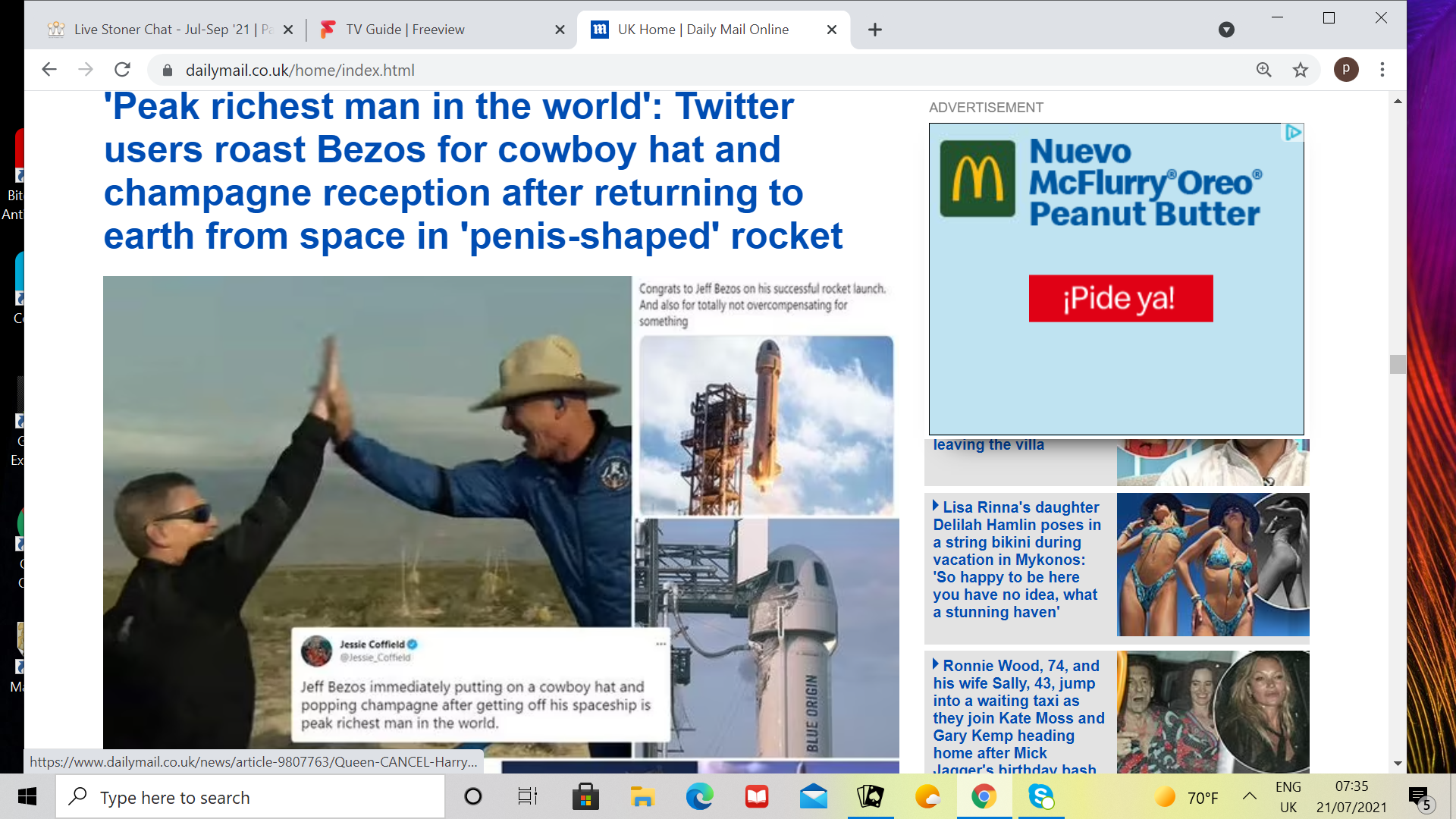Show hidden system tray icons
The image size is (1456, 819).
click(x=1250, y=796)
